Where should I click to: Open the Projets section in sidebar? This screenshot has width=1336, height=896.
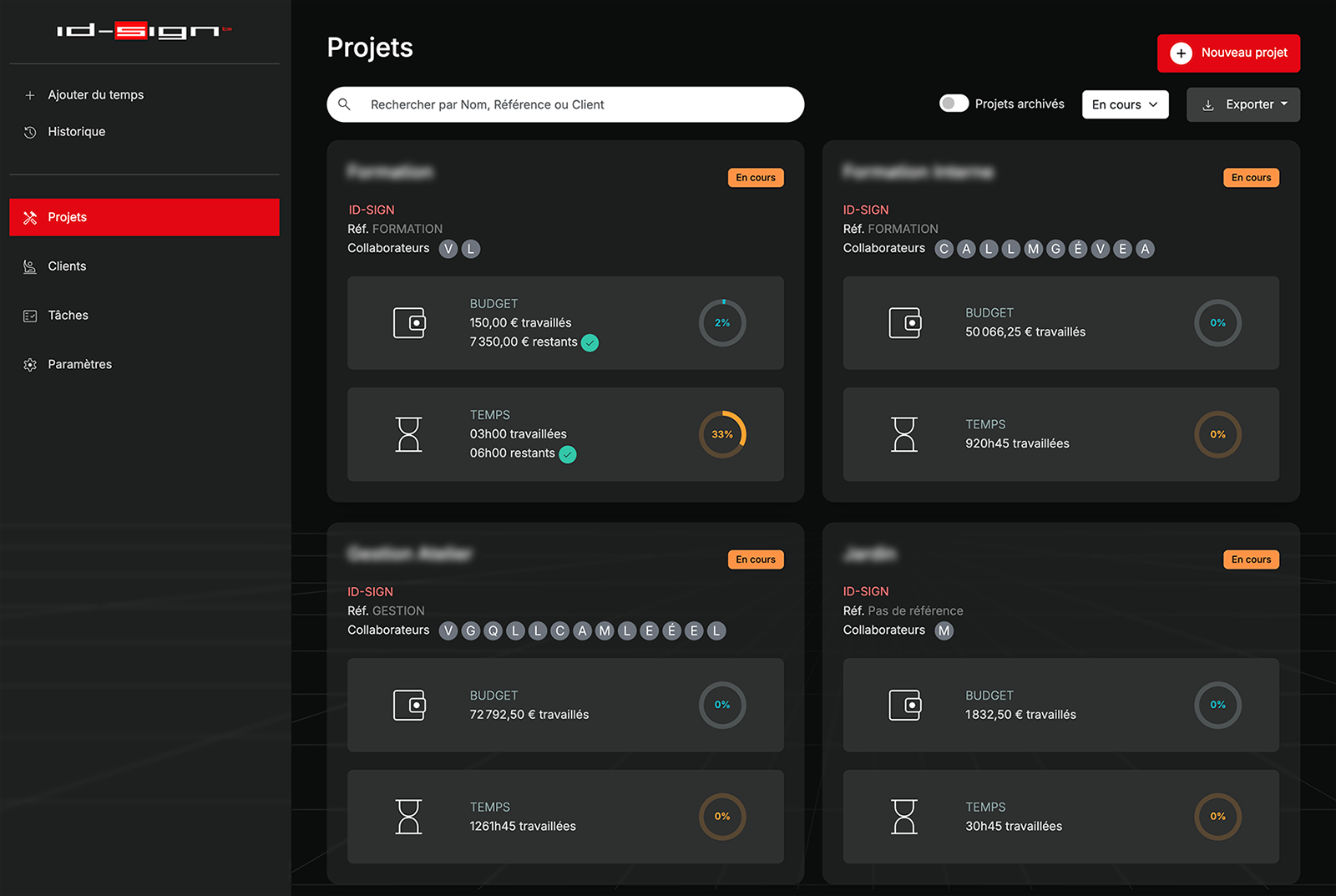pyautogui.click(x=144, y=217)
